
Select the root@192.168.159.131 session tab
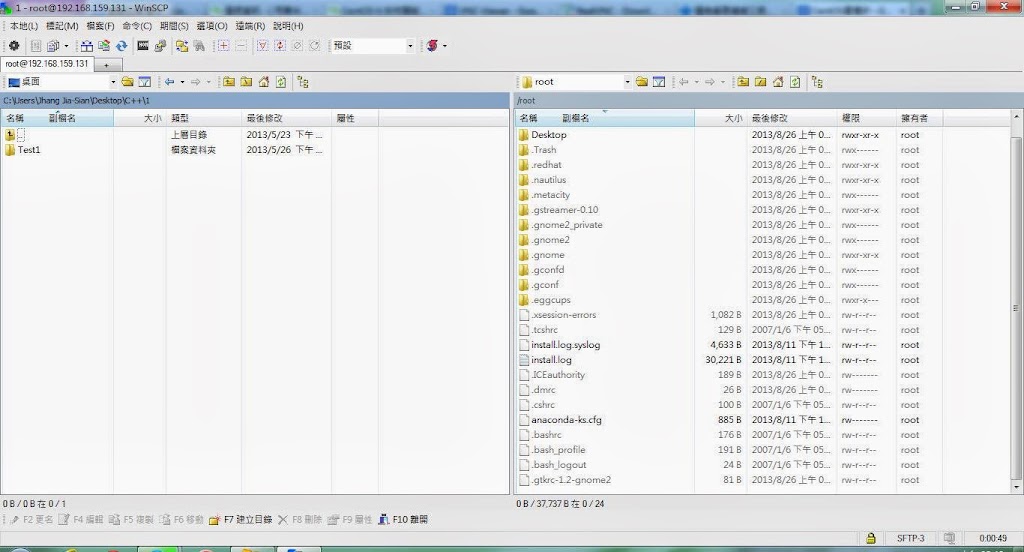(47, 64)
